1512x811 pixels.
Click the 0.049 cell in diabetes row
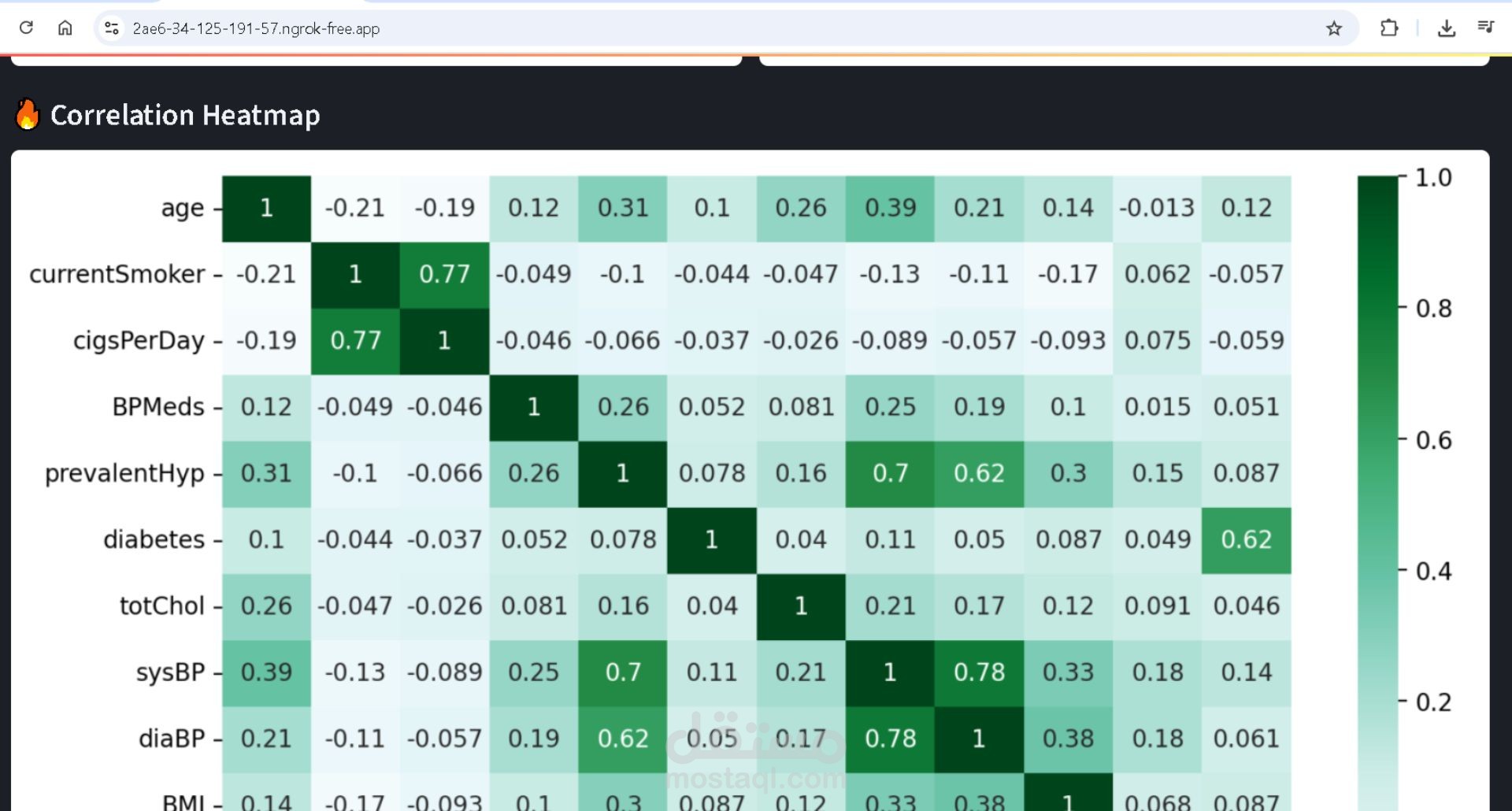point(1157,540)
